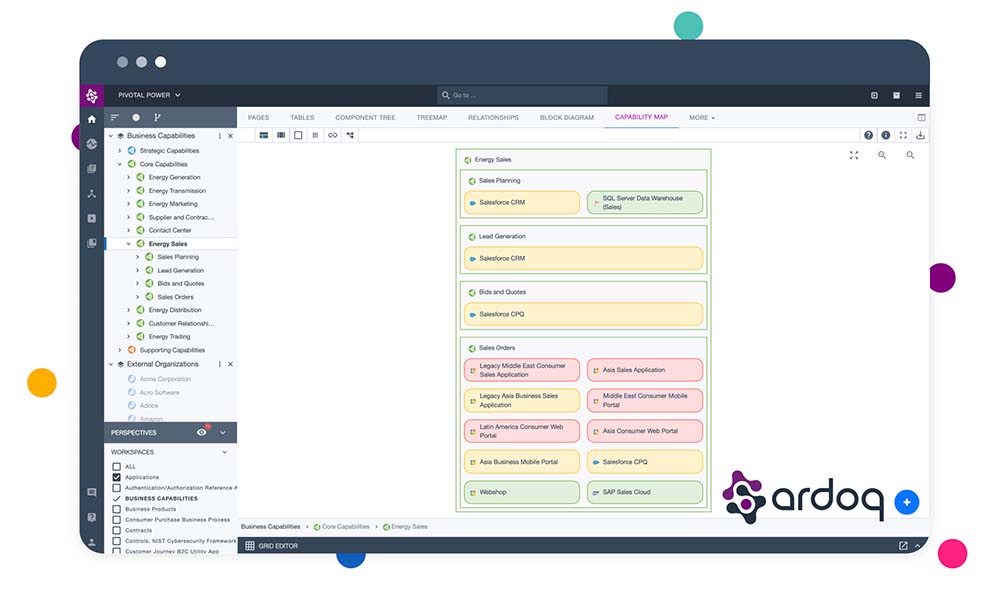Toggle the BUSINESS CAPABILITIES workspace checkmark

116,499
